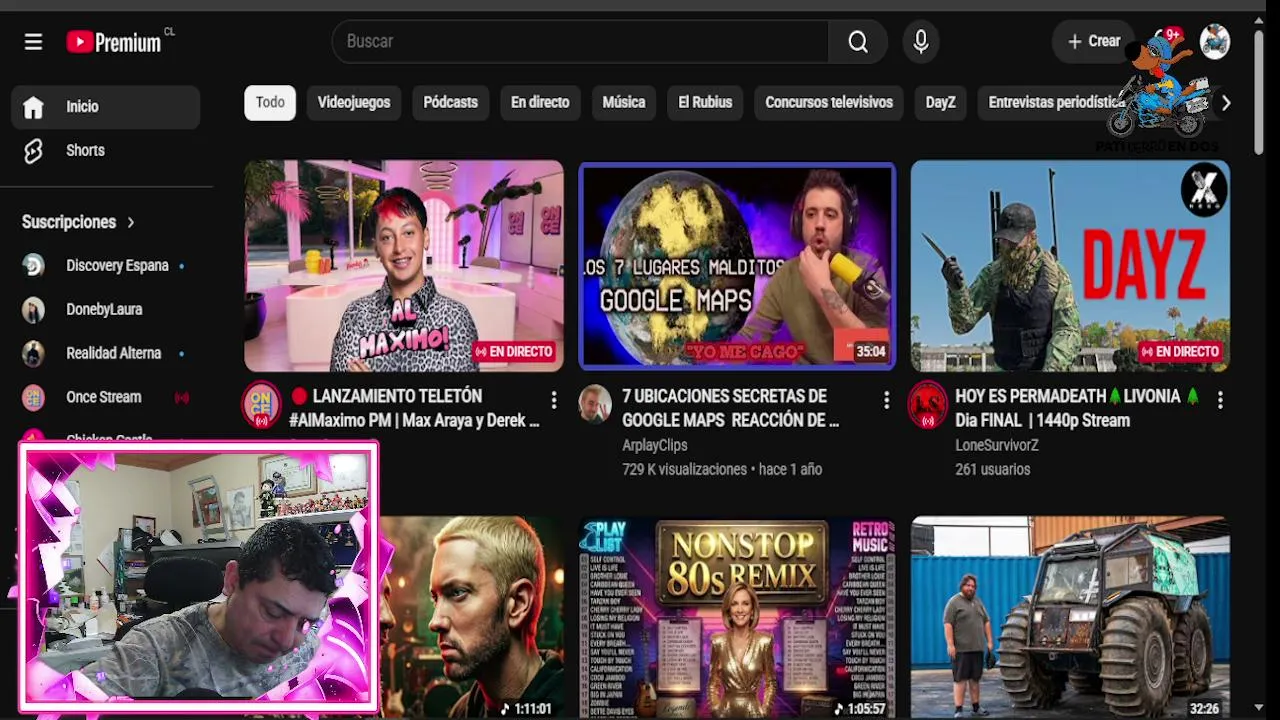The image size is (1280, 720).
Task: Click the magnifier search button
Action: point(858,41)
